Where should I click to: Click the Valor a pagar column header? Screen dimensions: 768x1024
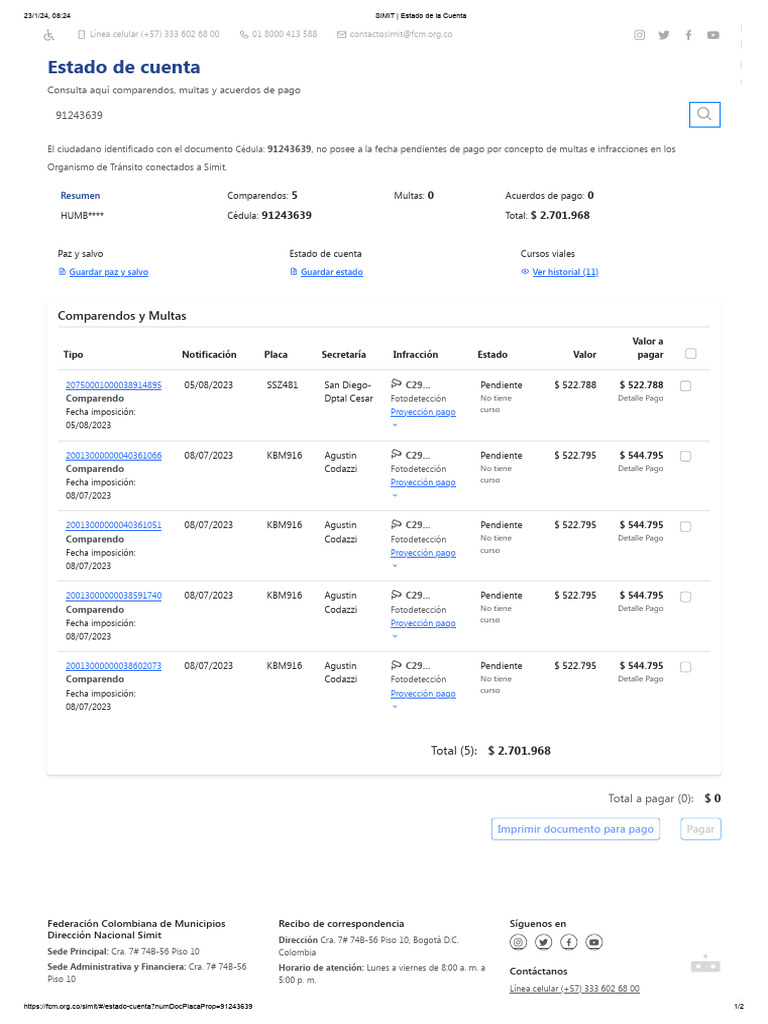648,347
